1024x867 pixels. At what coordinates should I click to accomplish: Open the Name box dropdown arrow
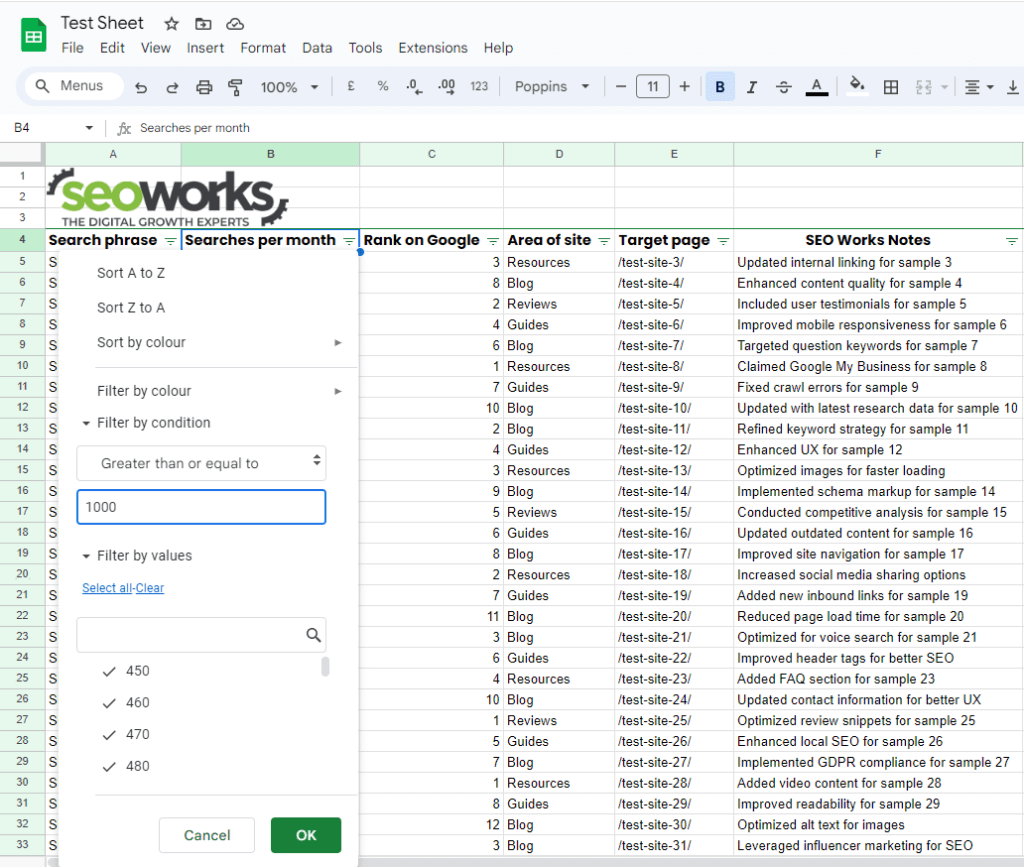pos(89,128)
